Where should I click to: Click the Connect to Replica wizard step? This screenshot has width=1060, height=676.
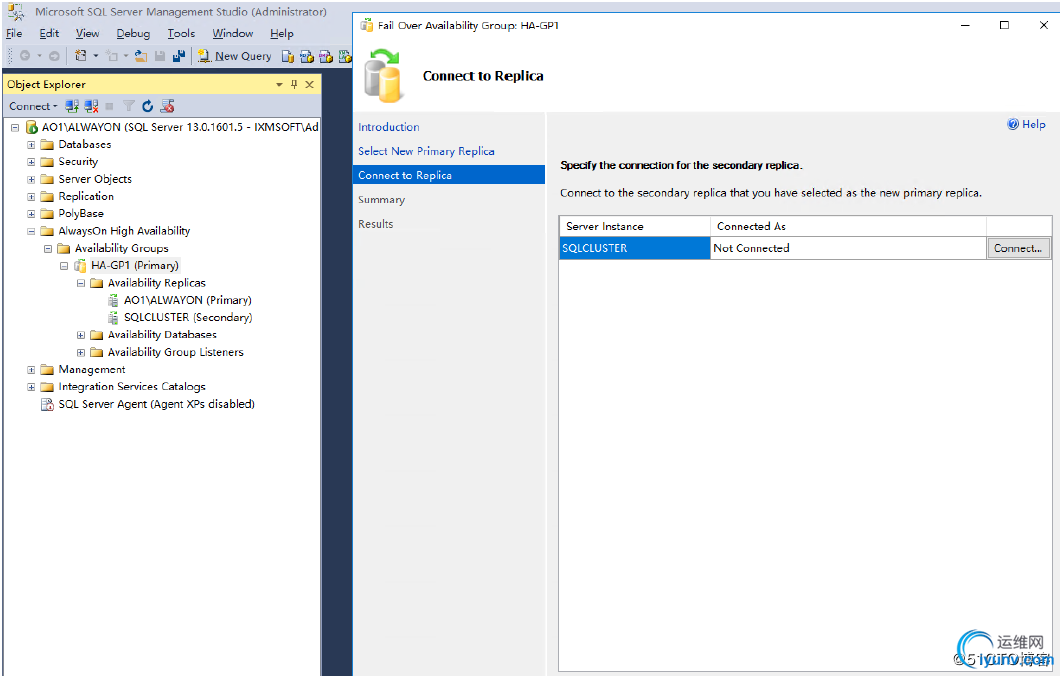pyautogui.click(x=449, y=175)
